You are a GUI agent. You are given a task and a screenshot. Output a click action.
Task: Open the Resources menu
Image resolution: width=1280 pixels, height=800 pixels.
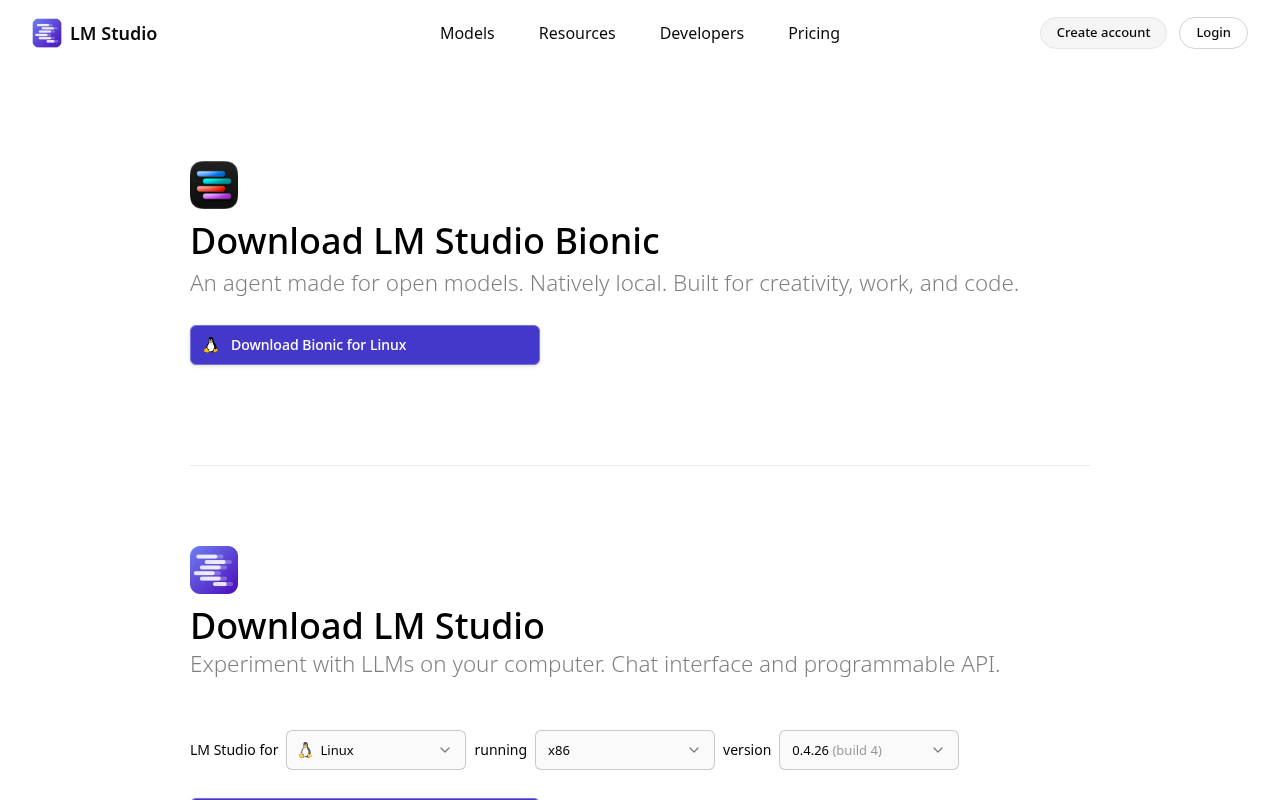[x=577, y=33]
